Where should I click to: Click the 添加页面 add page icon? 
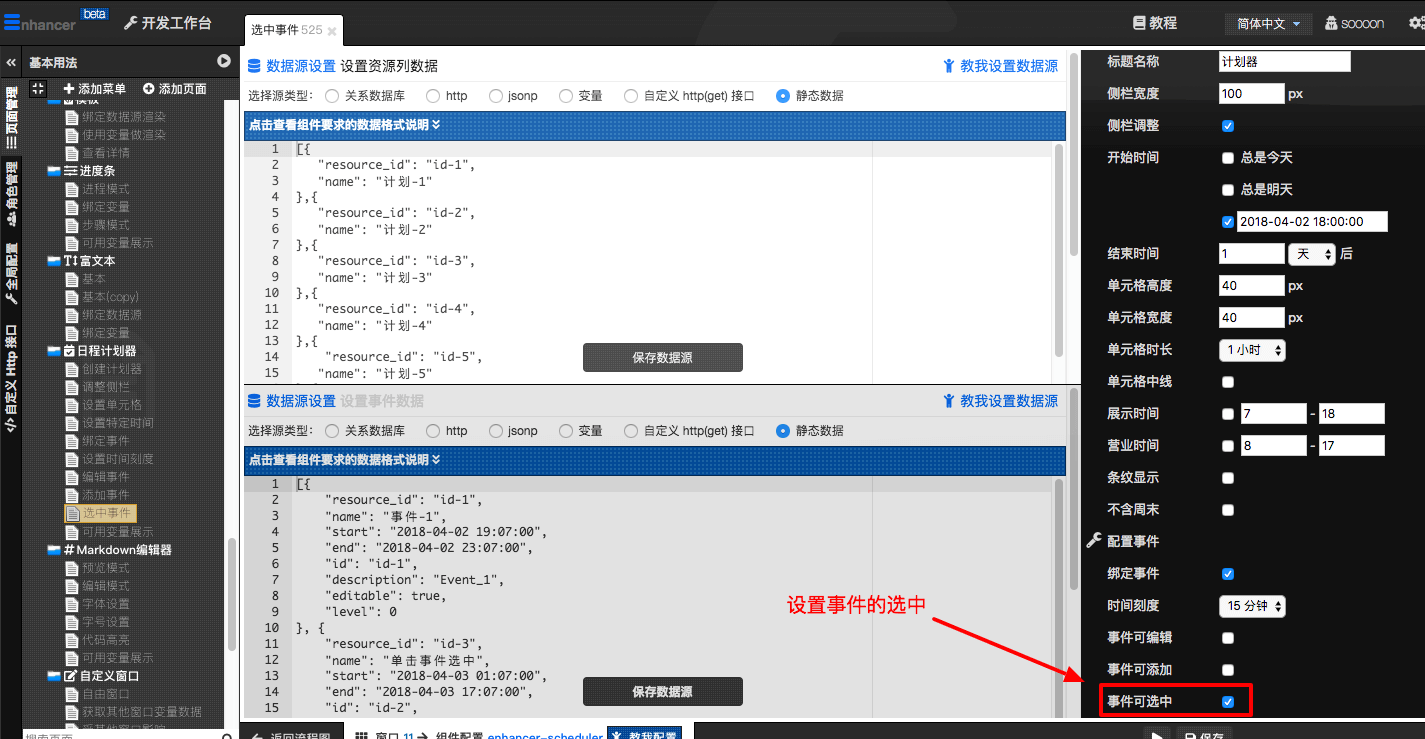149,89
